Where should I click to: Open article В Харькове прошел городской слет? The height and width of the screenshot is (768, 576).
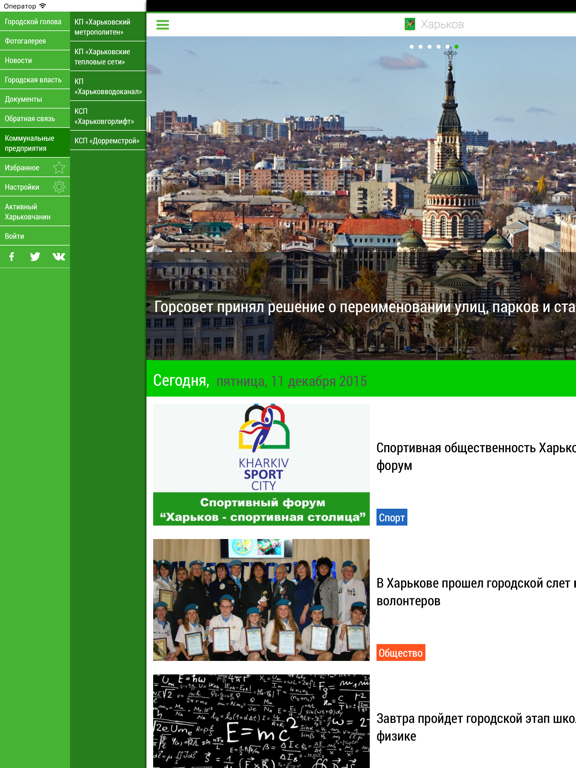(x=476, y=592)
